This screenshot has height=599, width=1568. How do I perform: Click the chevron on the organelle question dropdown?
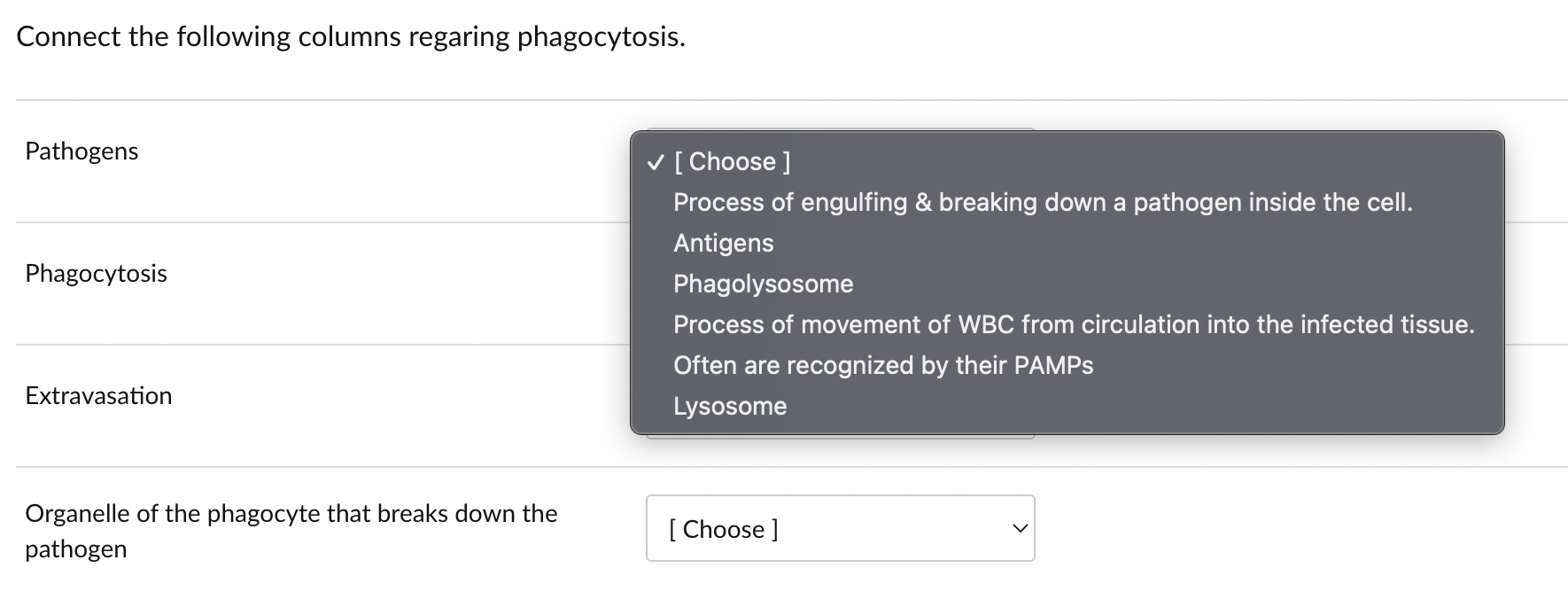tap(1020, 527)
